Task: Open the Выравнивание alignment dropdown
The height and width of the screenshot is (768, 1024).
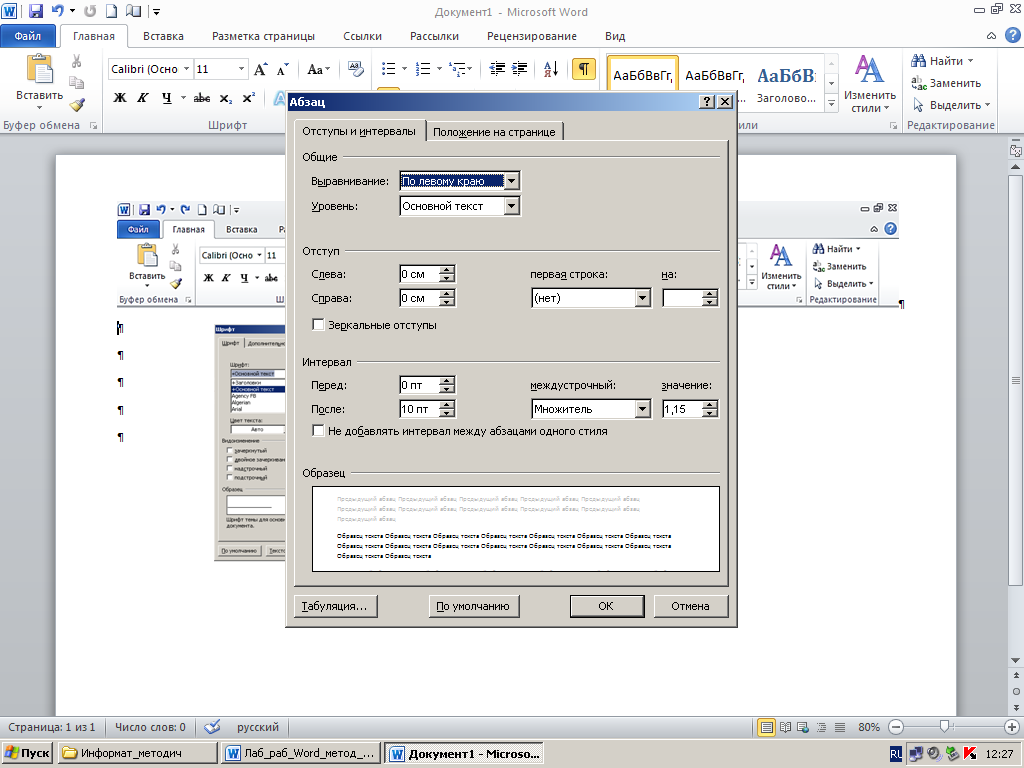Action: pos(512,181)
